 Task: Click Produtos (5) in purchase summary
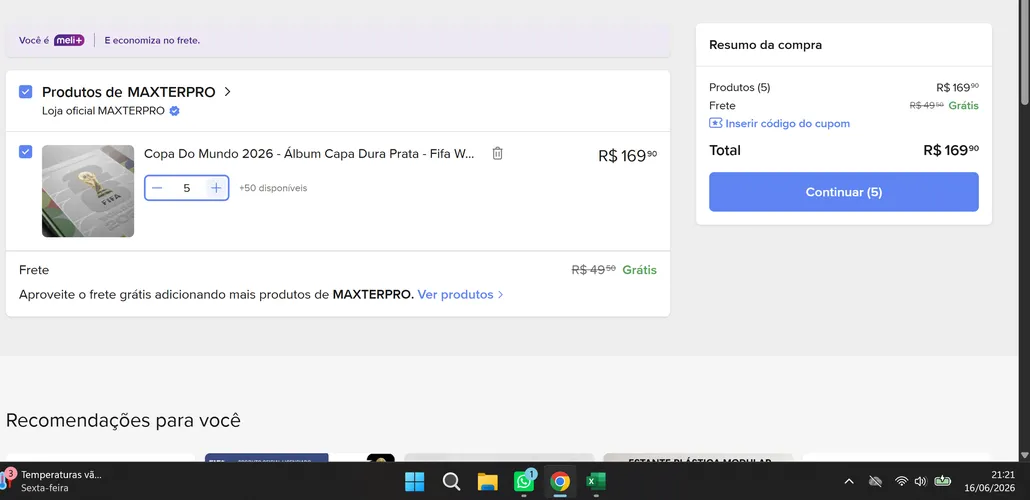[740, 87]
